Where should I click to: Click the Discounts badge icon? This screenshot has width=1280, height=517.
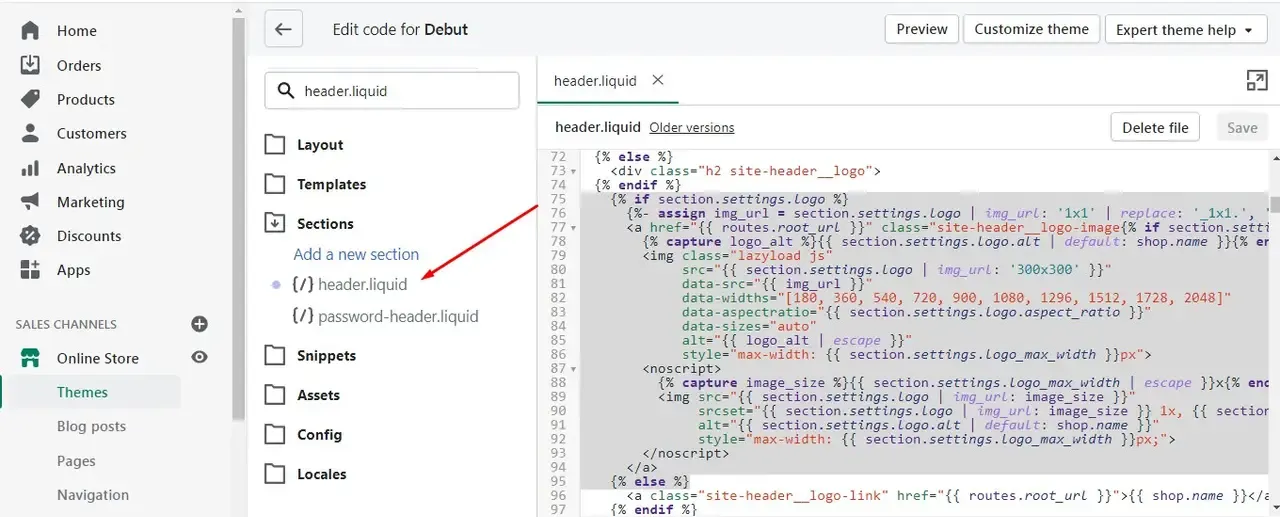30,236
